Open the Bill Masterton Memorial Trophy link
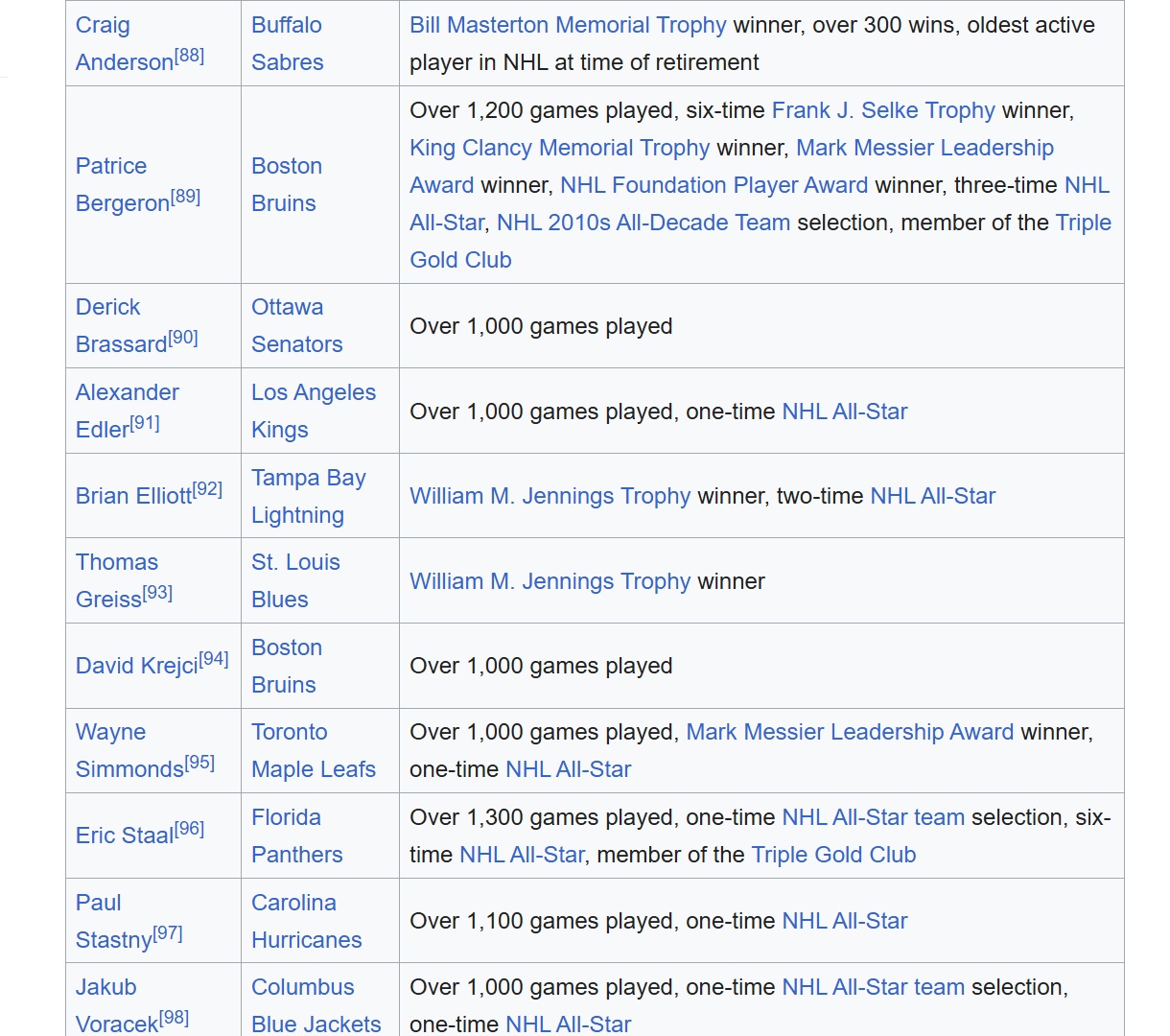The height and width of the screenshot is (1036, 1170). coord(568,25)
